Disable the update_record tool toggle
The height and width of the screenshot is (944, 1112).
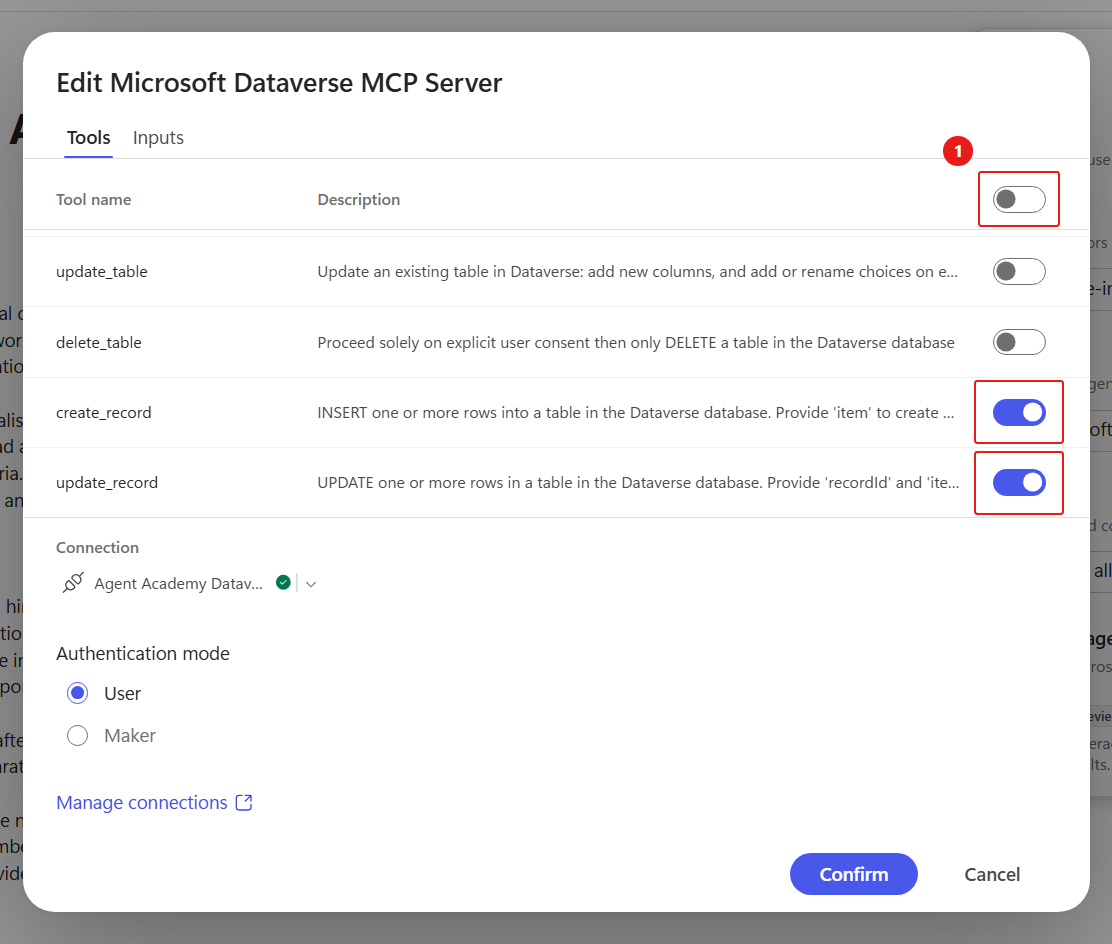1018,482
